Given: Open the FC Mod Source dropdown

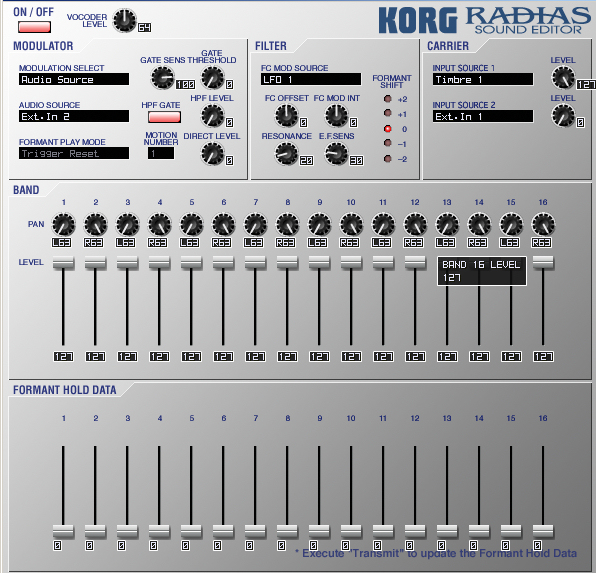Looking at the screenshot, I should point(311,79).
